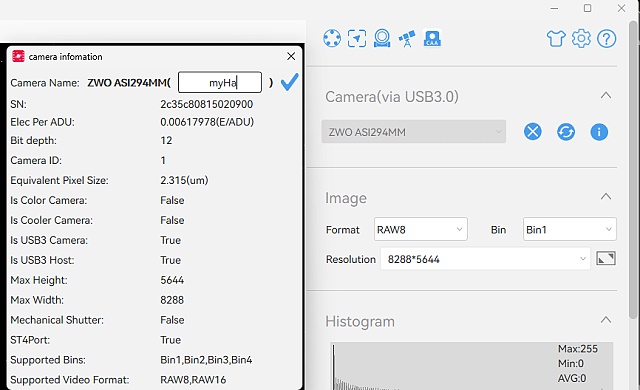Click the histogram graph area
This screenshot has height=390, width=640.
(471, 366)
